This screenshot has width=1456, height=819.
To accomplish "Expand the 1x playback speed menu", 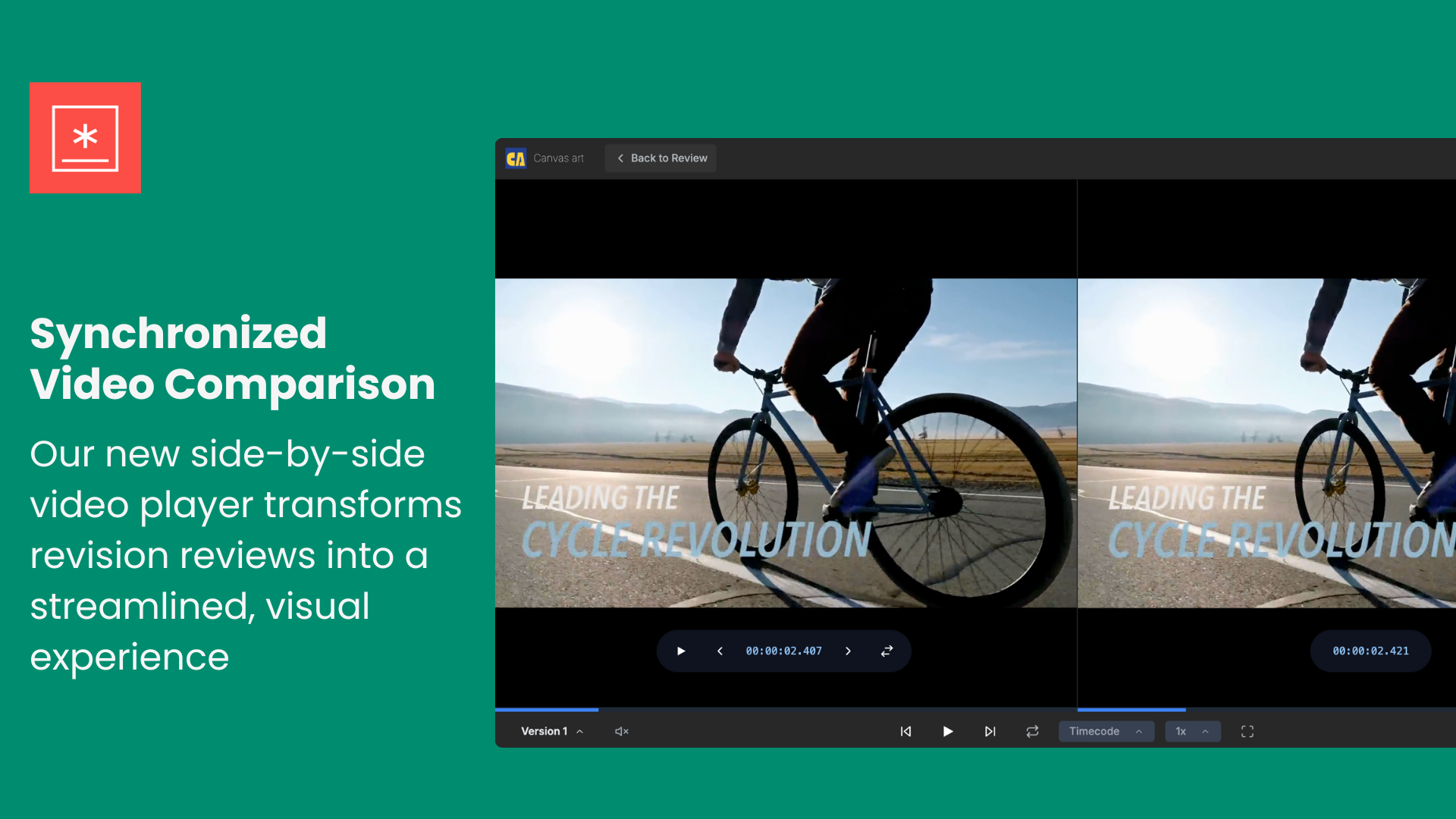I will click(1192, 732).
